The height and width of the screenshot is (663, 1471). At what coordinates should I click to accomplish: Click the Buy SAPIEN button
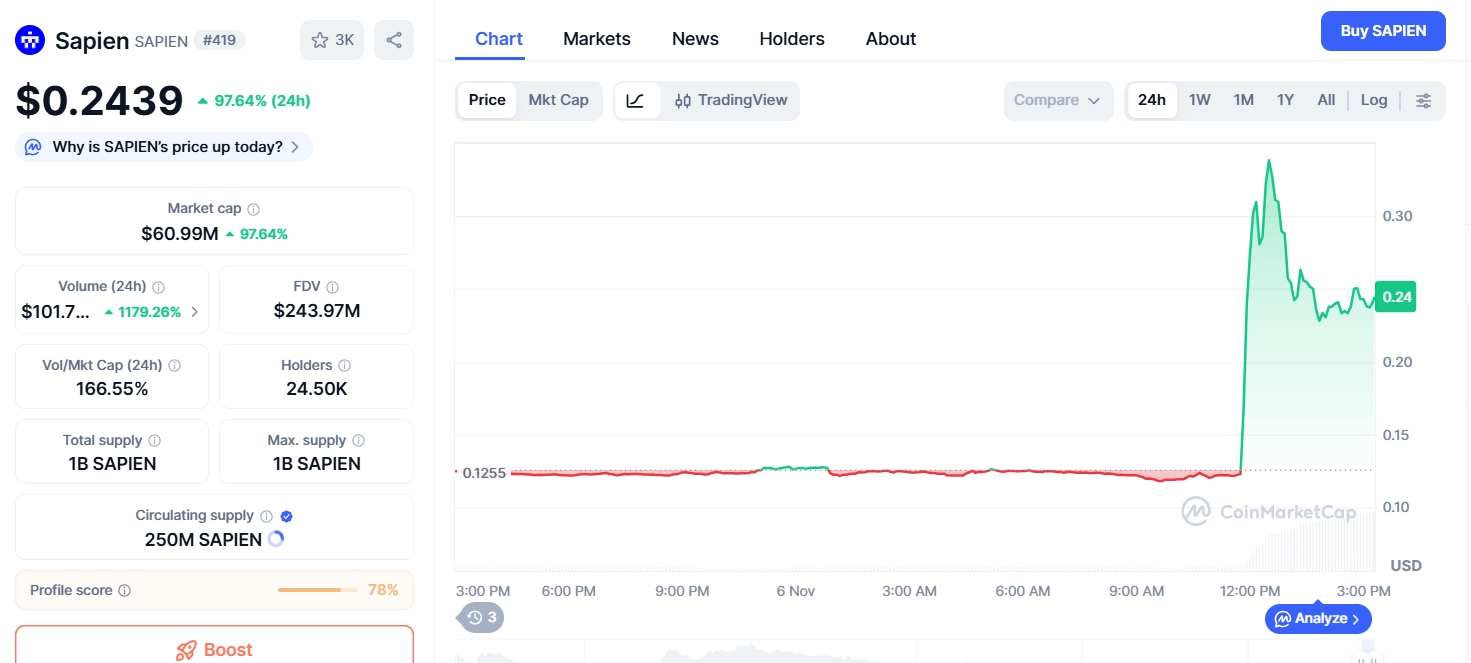1382,31
